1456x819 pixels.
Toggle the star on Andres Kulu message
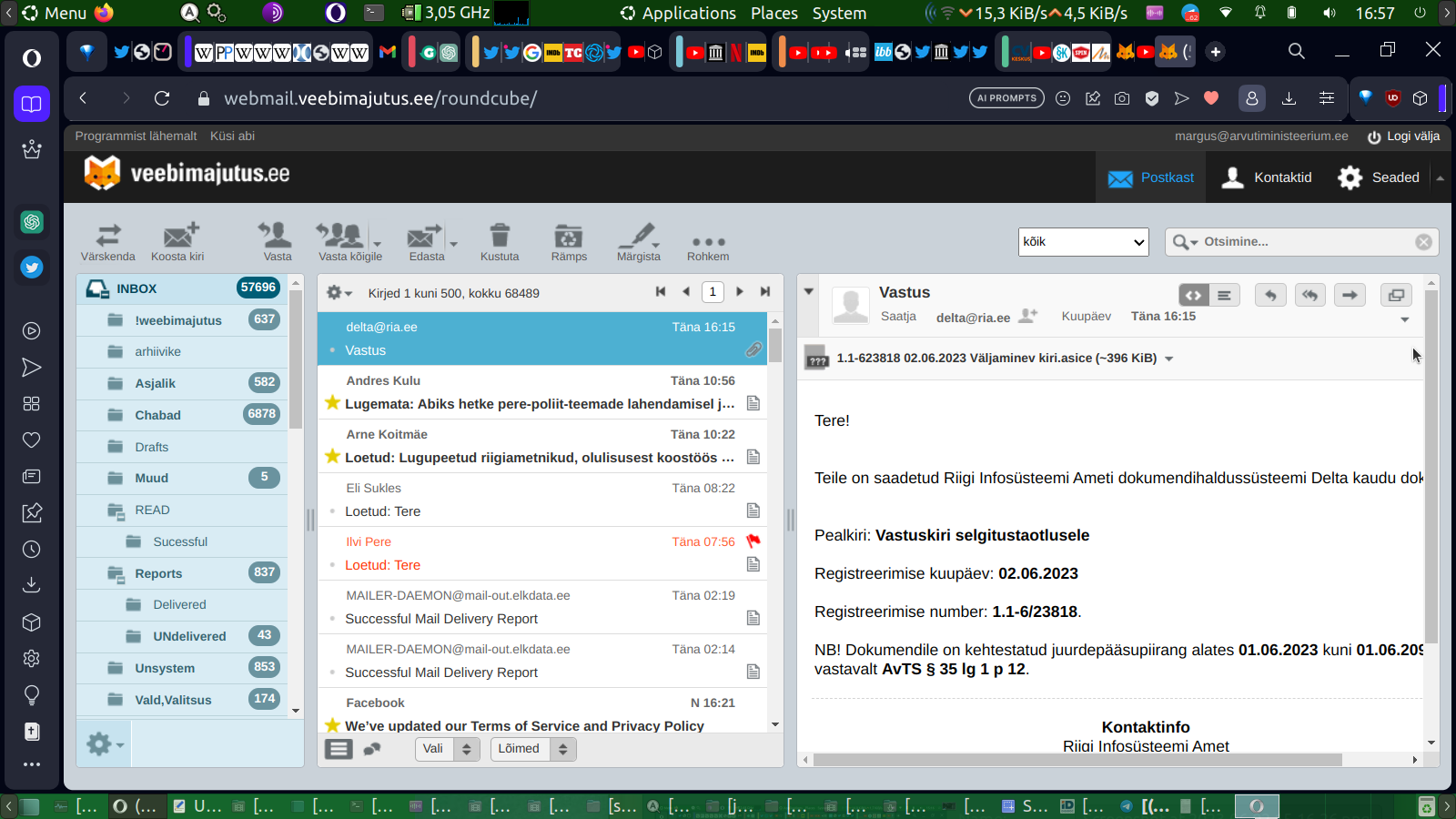coord(332,403)
